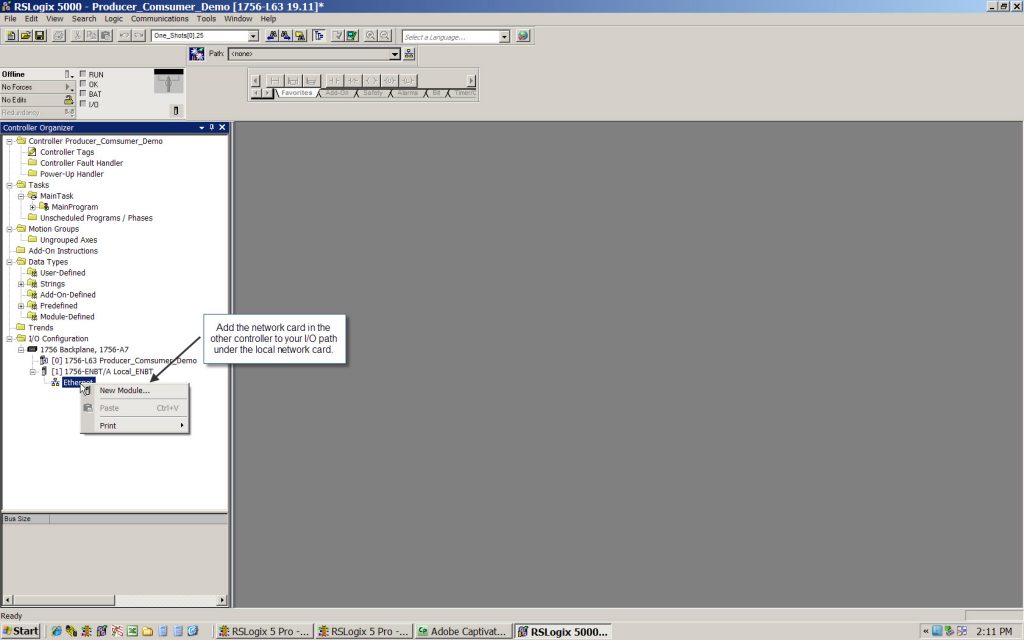This screenshot has height=640, width=1024.
Task: Click the Verify Controller icon
Action: click(352, 36)
